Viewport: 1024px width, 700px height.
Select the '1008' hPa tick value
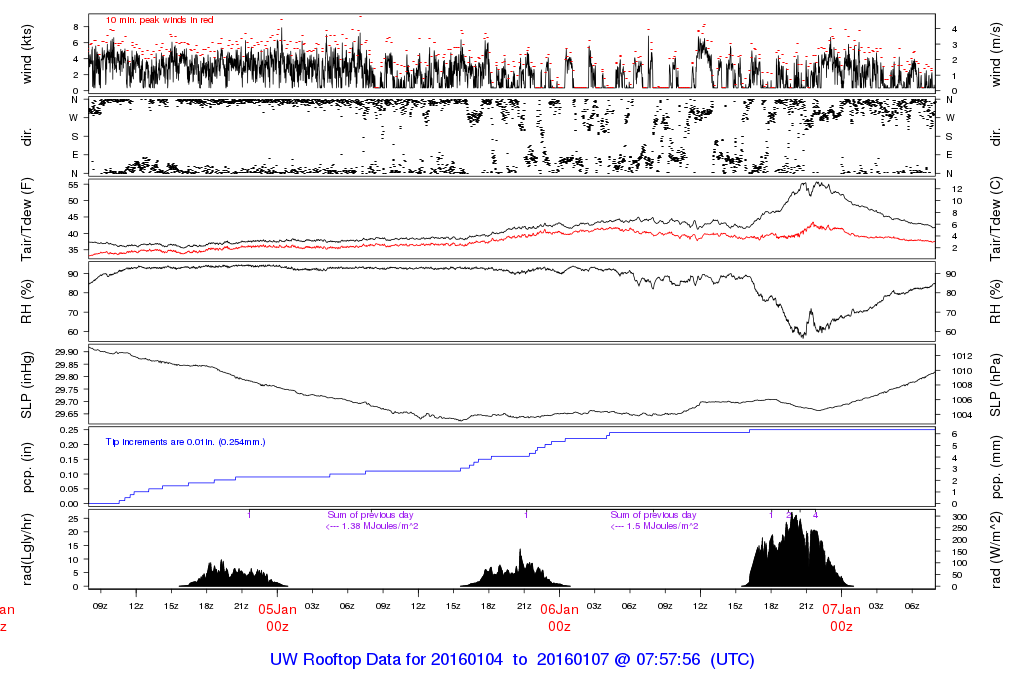[962, 385]
